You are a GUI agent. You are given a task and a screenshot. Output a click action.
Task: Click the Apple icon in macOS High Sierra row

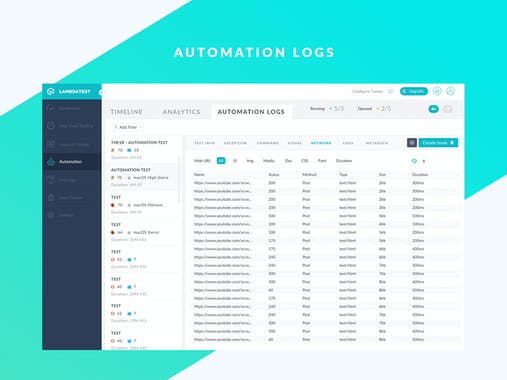click(129, 178)
